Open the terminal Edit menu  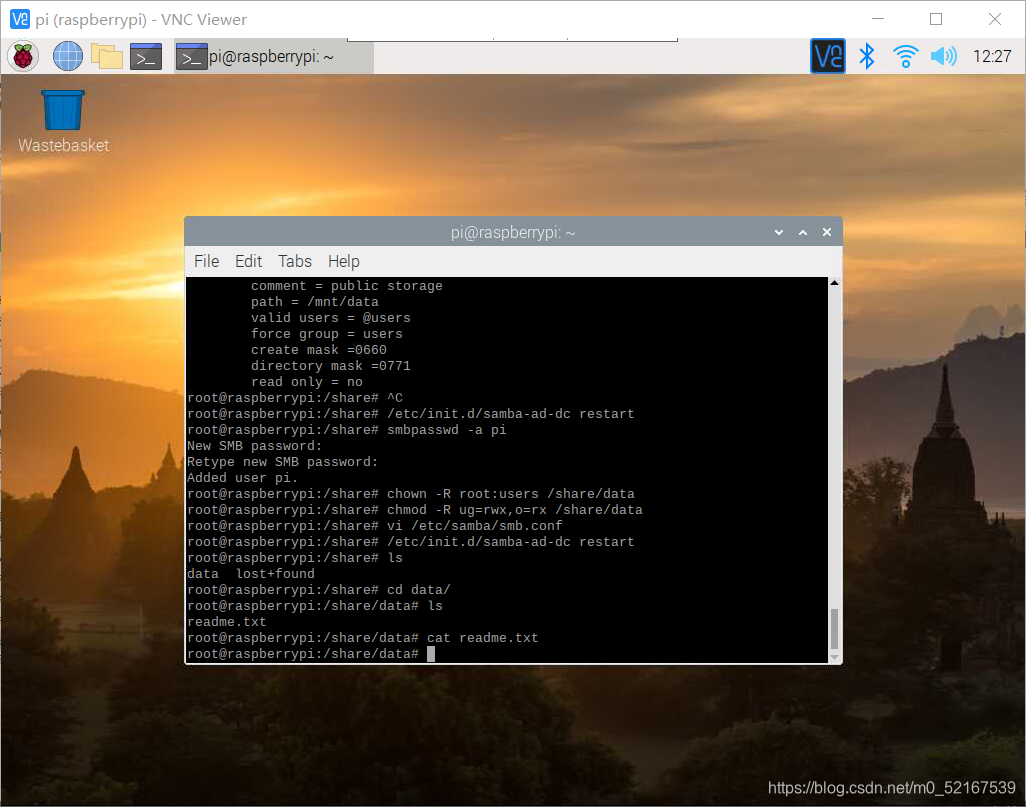249,261
